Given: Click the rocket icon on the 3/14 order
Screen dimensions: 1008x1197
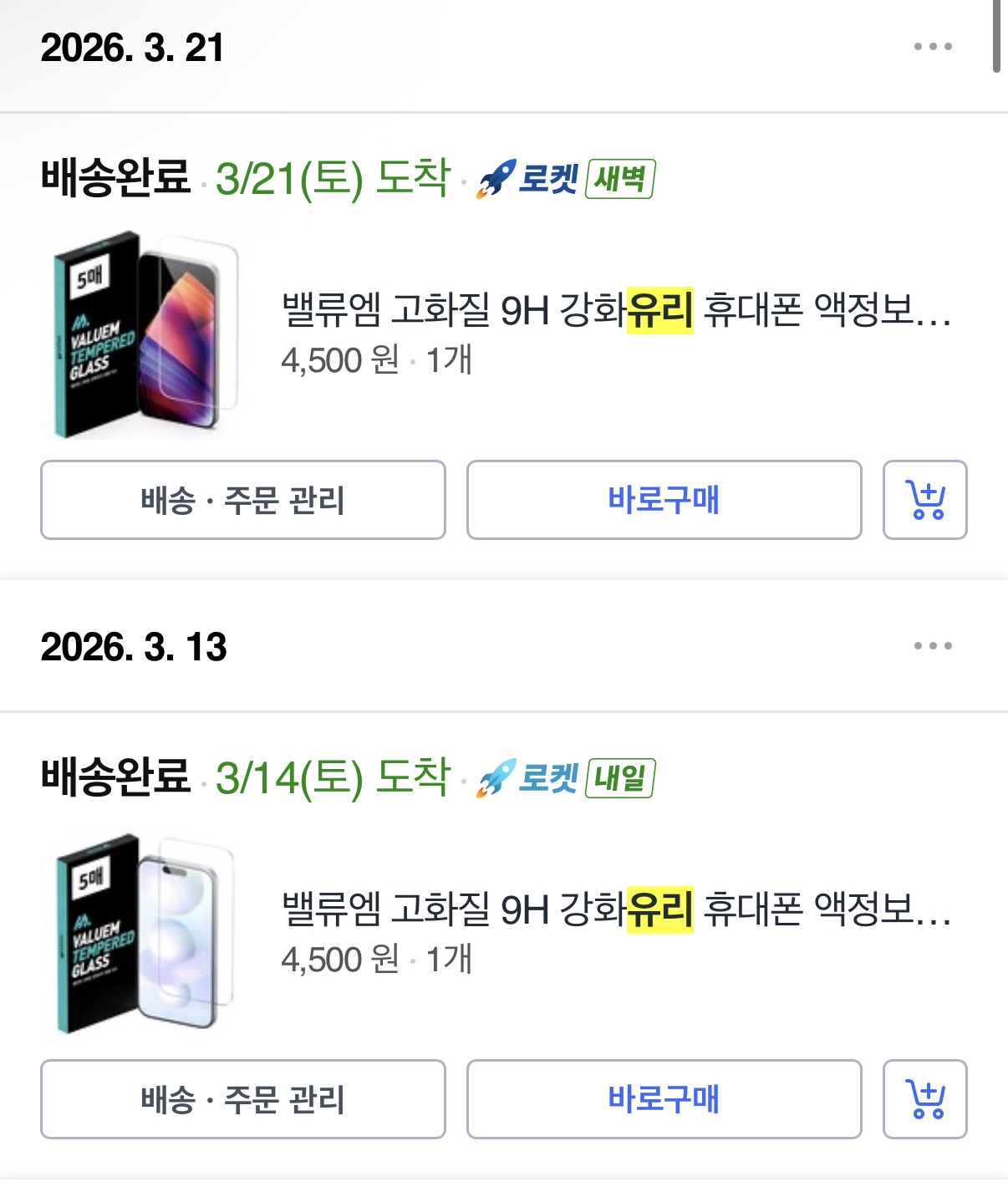Looking at the screenshot, I should pyautogui.click(x=496, y=778).
